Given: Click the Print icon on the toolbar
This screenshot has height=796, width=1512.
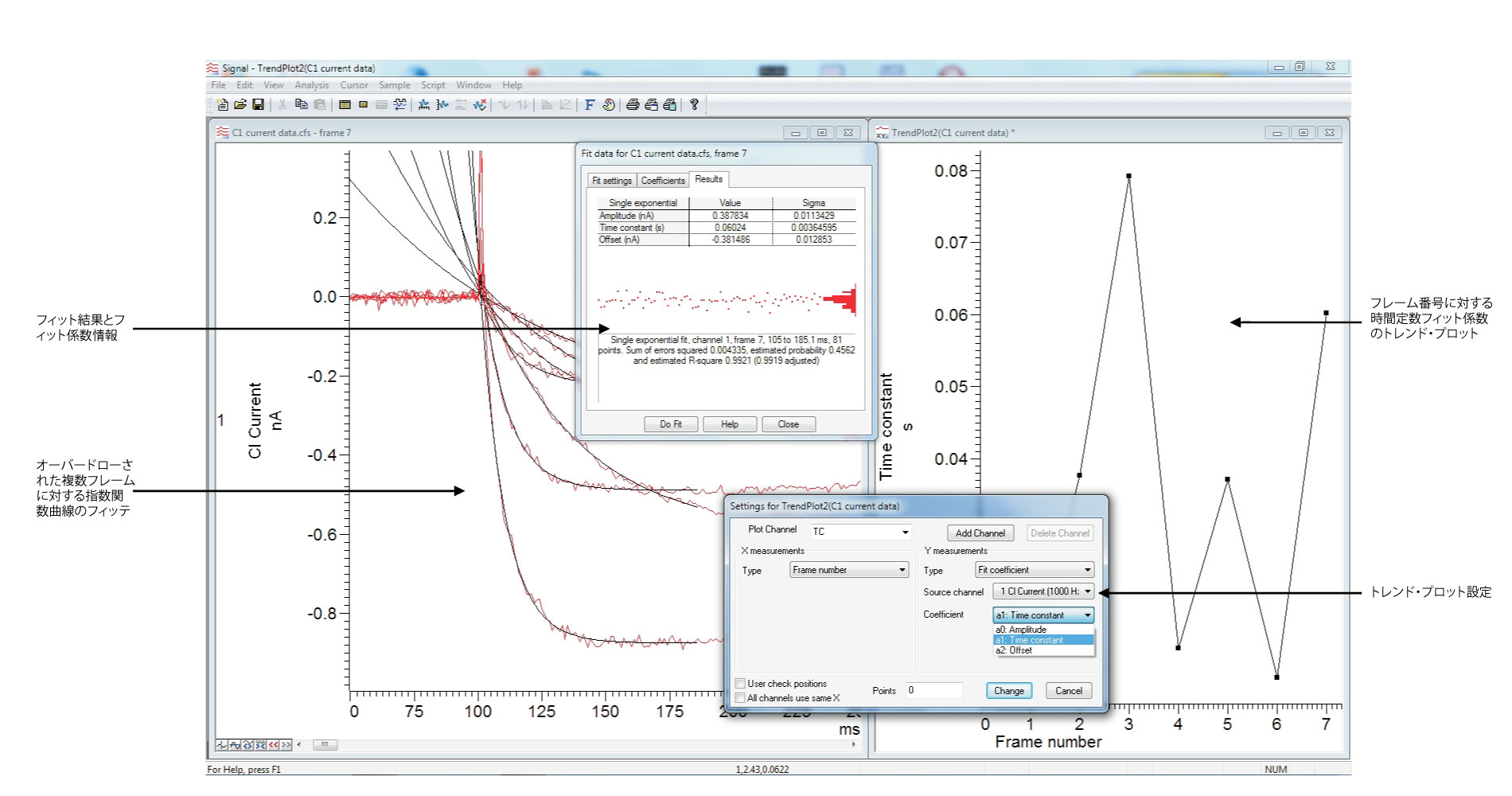Looking at the screenshot, I should coord(632,105).
